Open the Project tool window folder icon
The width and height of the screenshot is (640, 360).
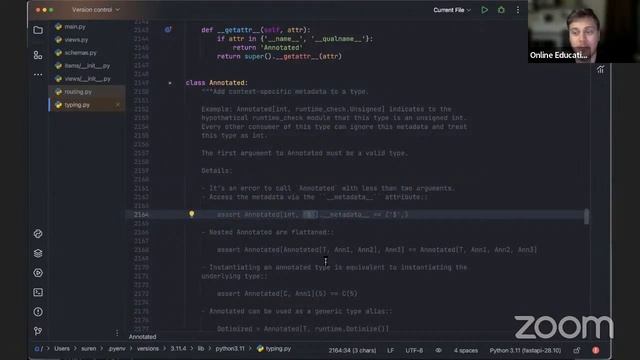[38, 30]
